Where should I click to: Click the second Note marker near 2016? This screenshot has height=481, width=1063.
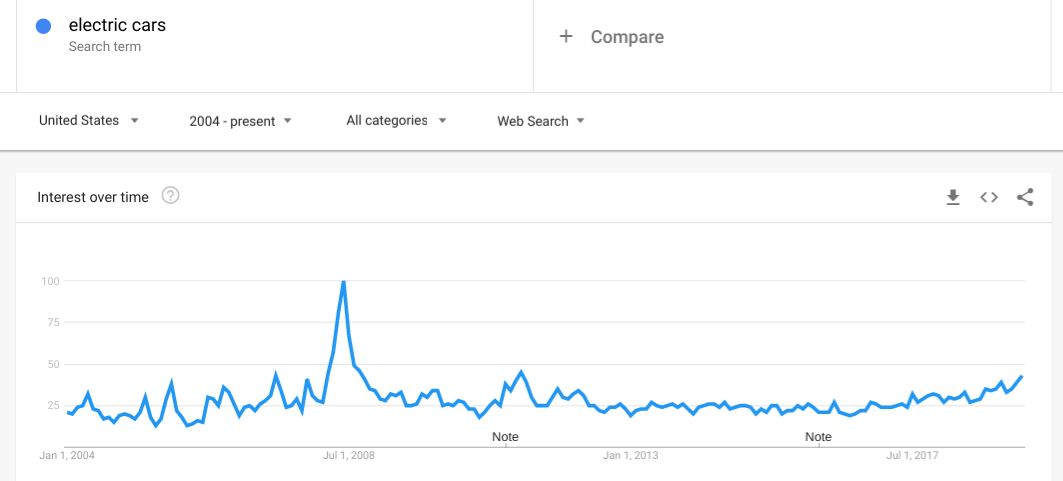click(x=818, y=437)
